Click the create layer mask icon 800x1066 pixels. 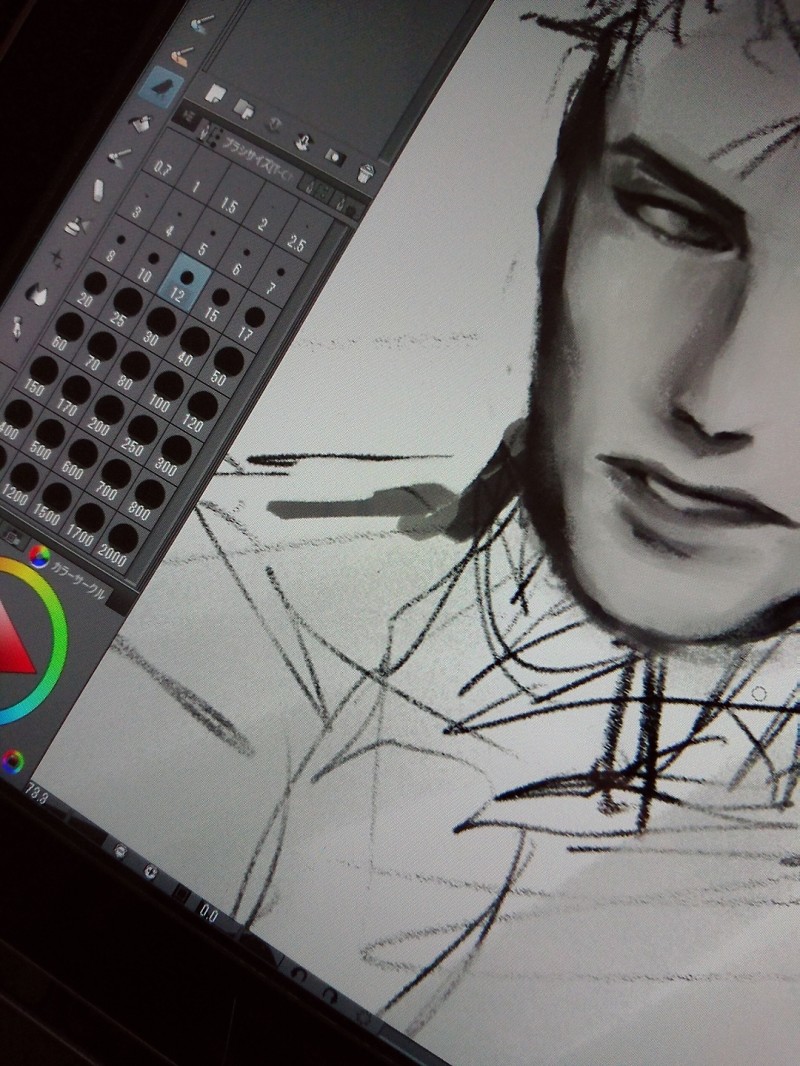[334, 157]
